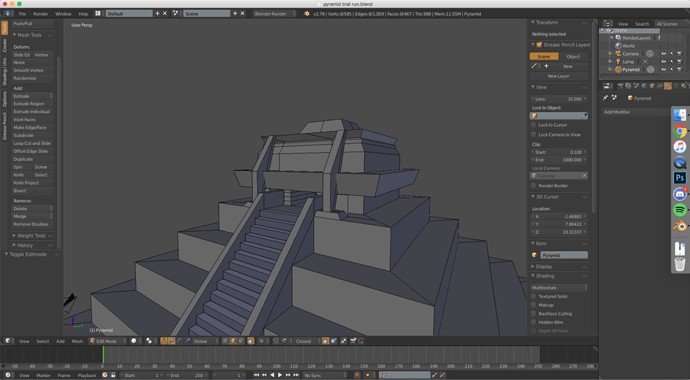Select the Photoshop icon in the dock
Image resolution: width=690 pixels, height=380 pixels.
coord(680,178)
